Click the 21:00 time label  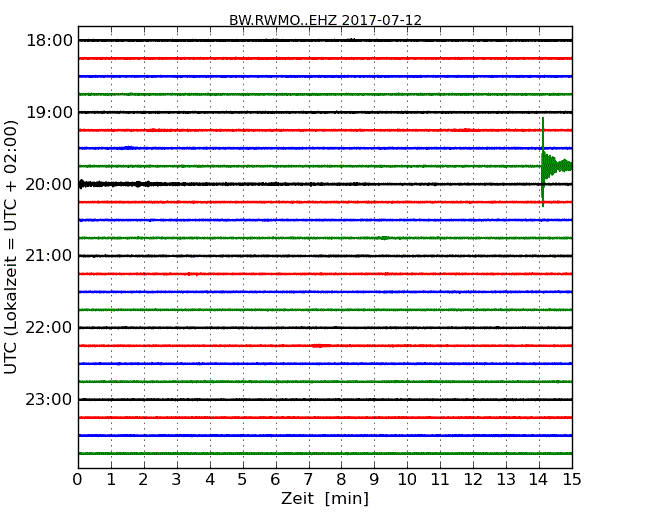pyautogui.click(x=49, y=256)
